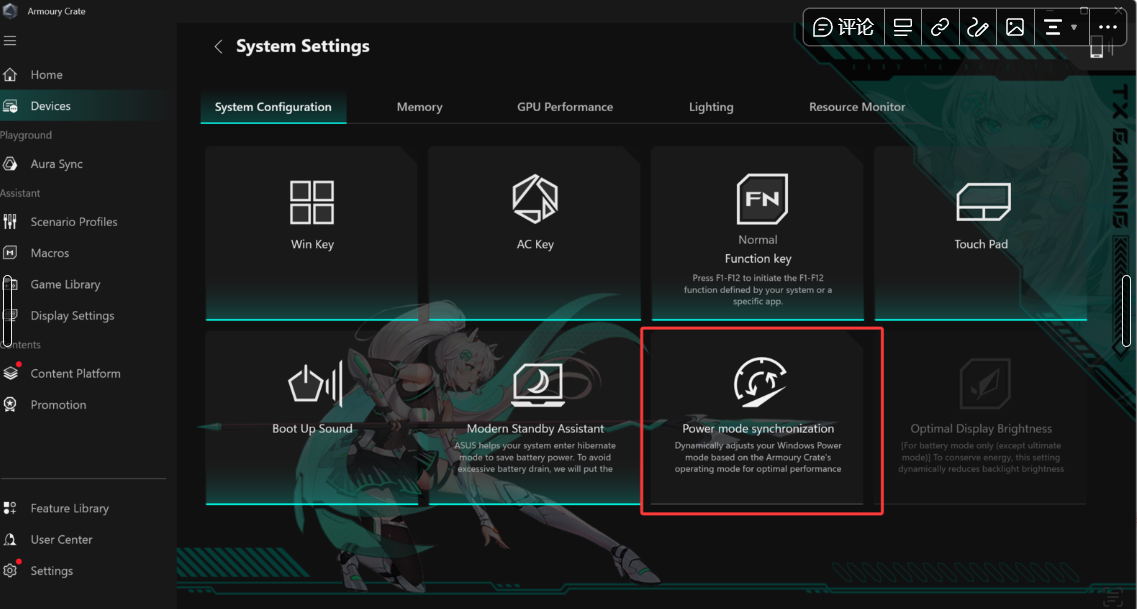Click the Modern Standby Assistant title text
The image size is (1137, 609).
tap(535, 428)
